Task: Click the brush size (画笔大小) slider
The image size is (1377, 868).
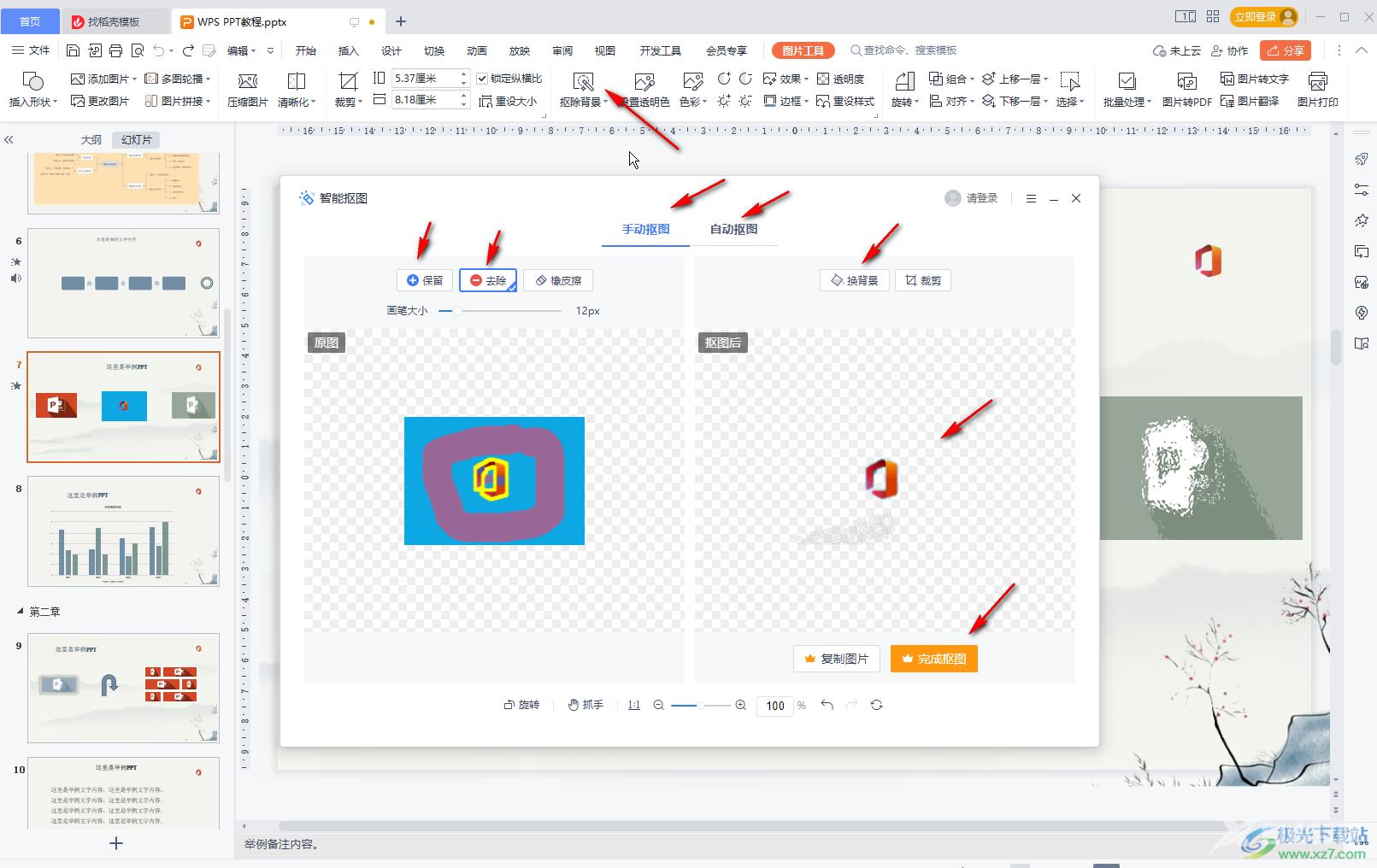Action: tap(500, 311)
